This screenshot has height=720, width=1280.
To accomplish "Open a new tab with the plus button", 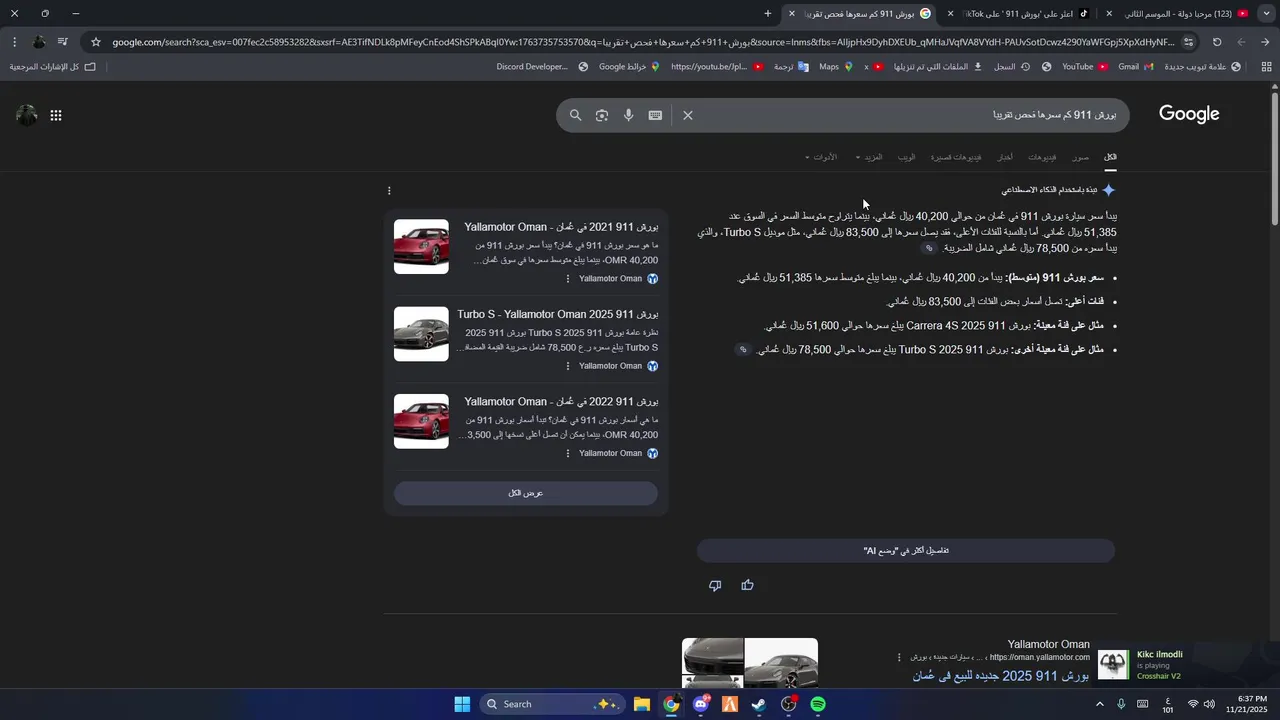I will 768,14.
